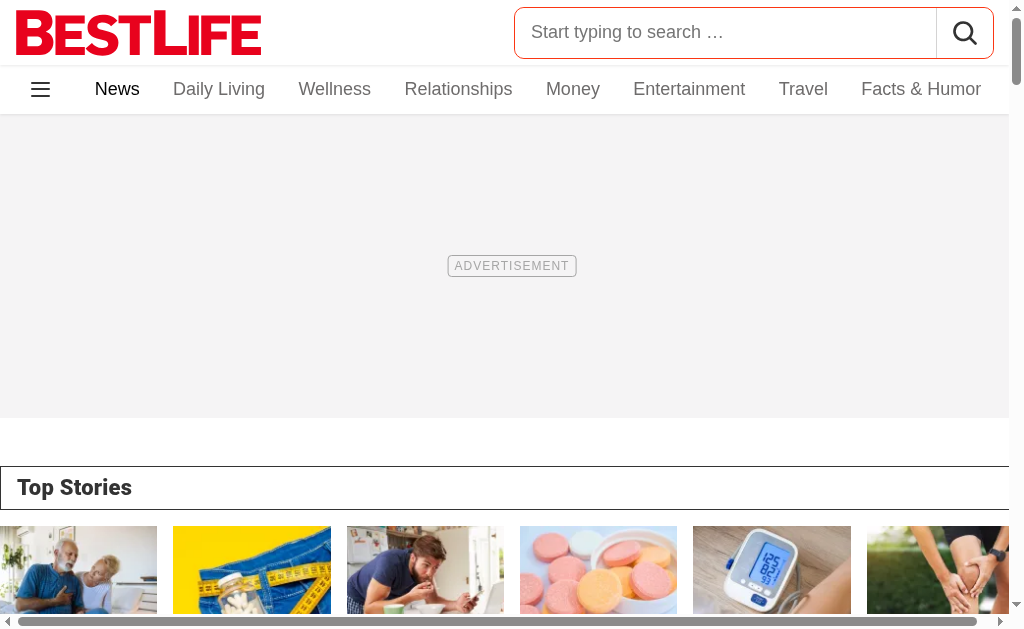Open the News section
Screen dimensions: 1024x629
[x=117, y=89]
